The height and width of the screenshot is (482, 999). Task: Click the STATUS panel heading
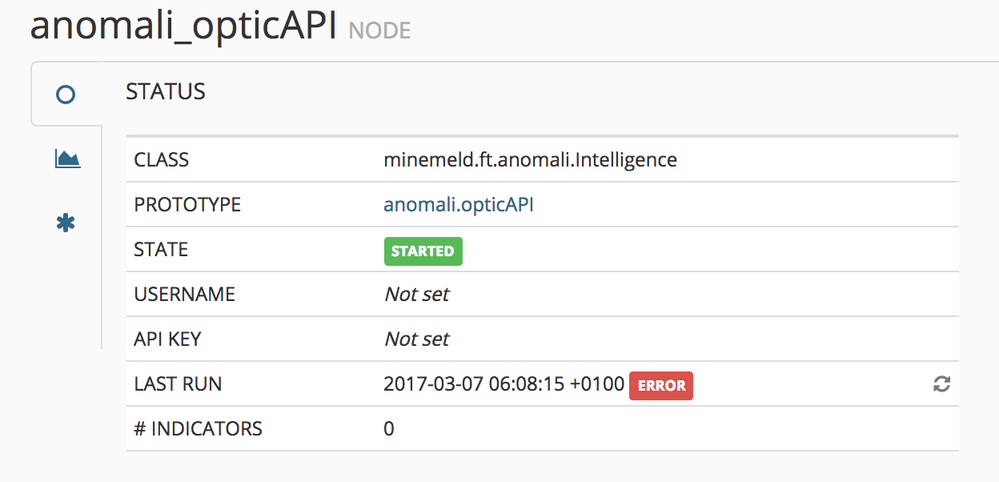coord(165,92)
